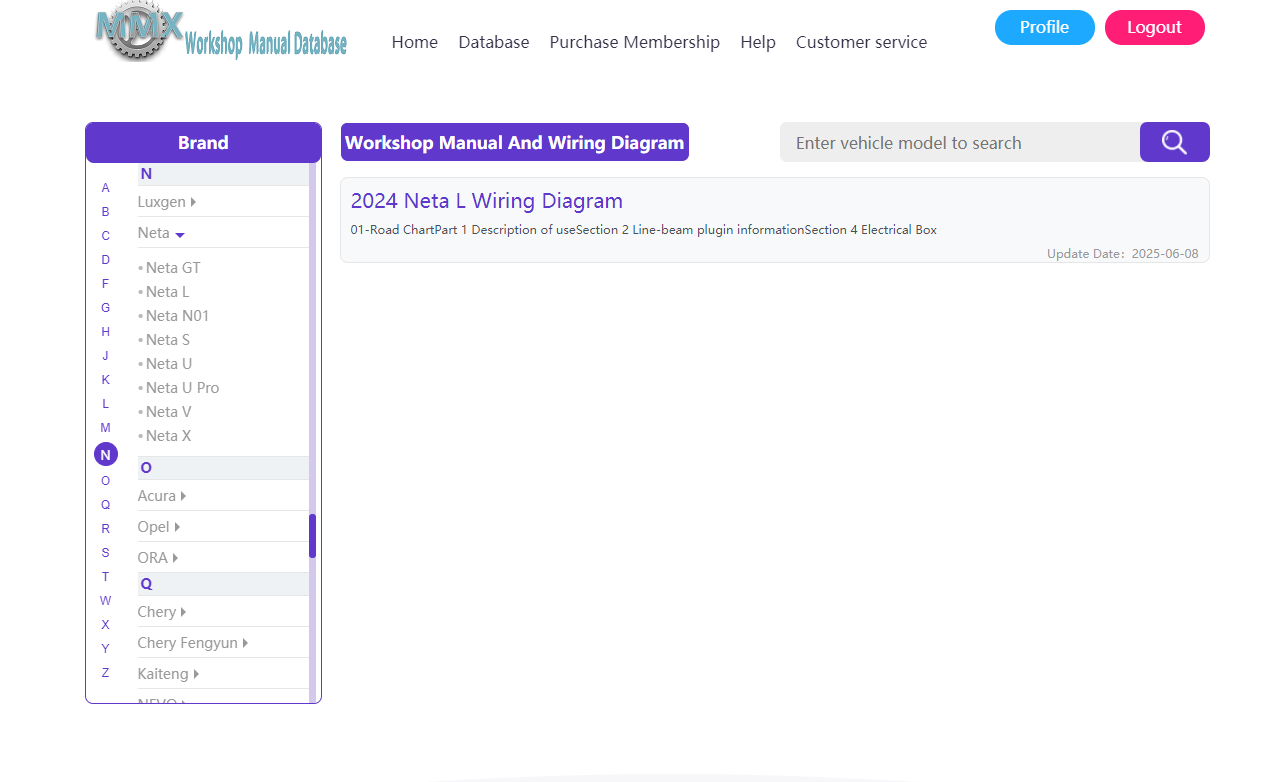Screen dimensions: 1280x782
Task: Jump to letter K in brand index
Action: coord(106,380)
